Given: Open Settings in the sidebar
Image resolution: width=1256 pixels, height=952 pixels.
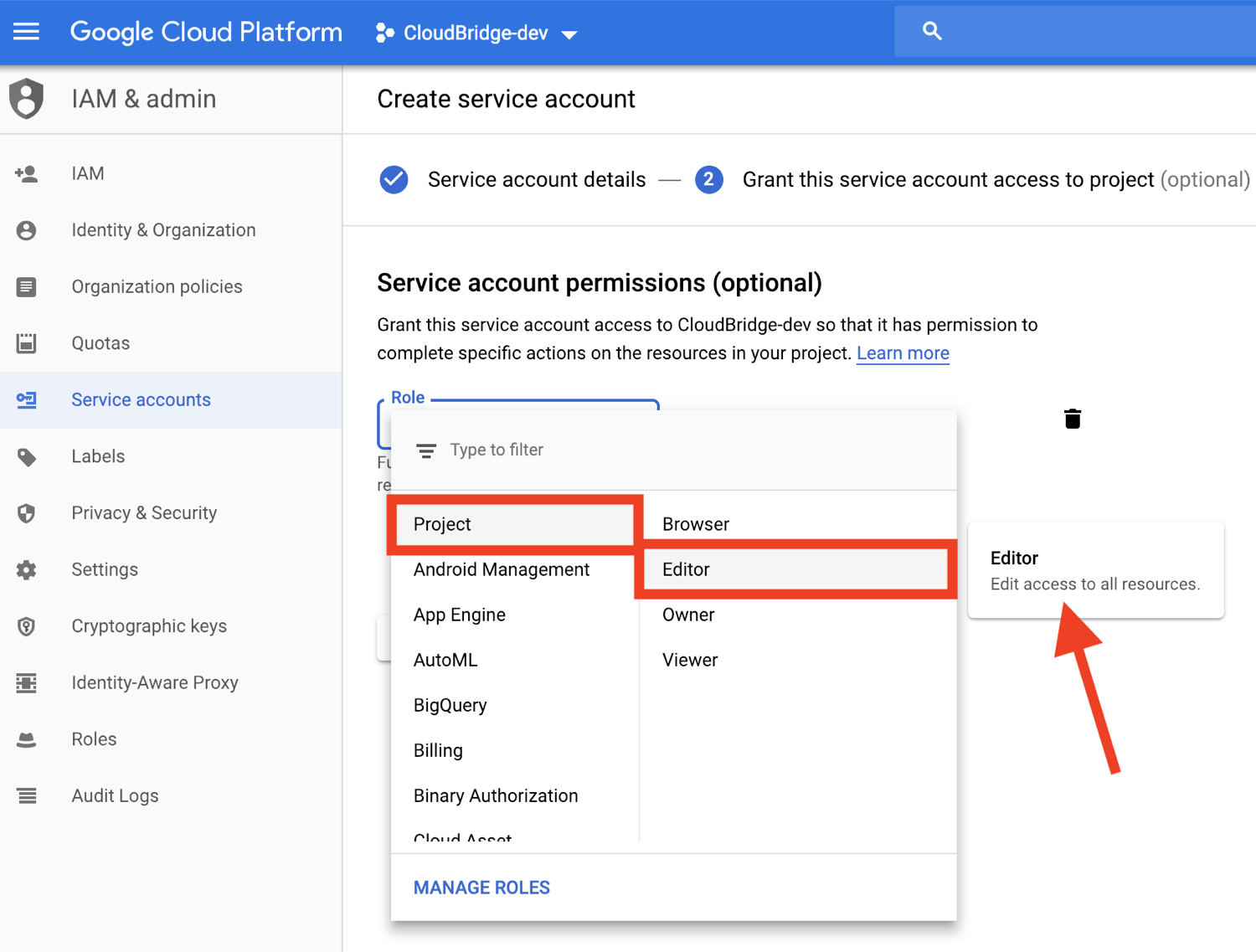Looking at the screenshot, I should (171, 570).
